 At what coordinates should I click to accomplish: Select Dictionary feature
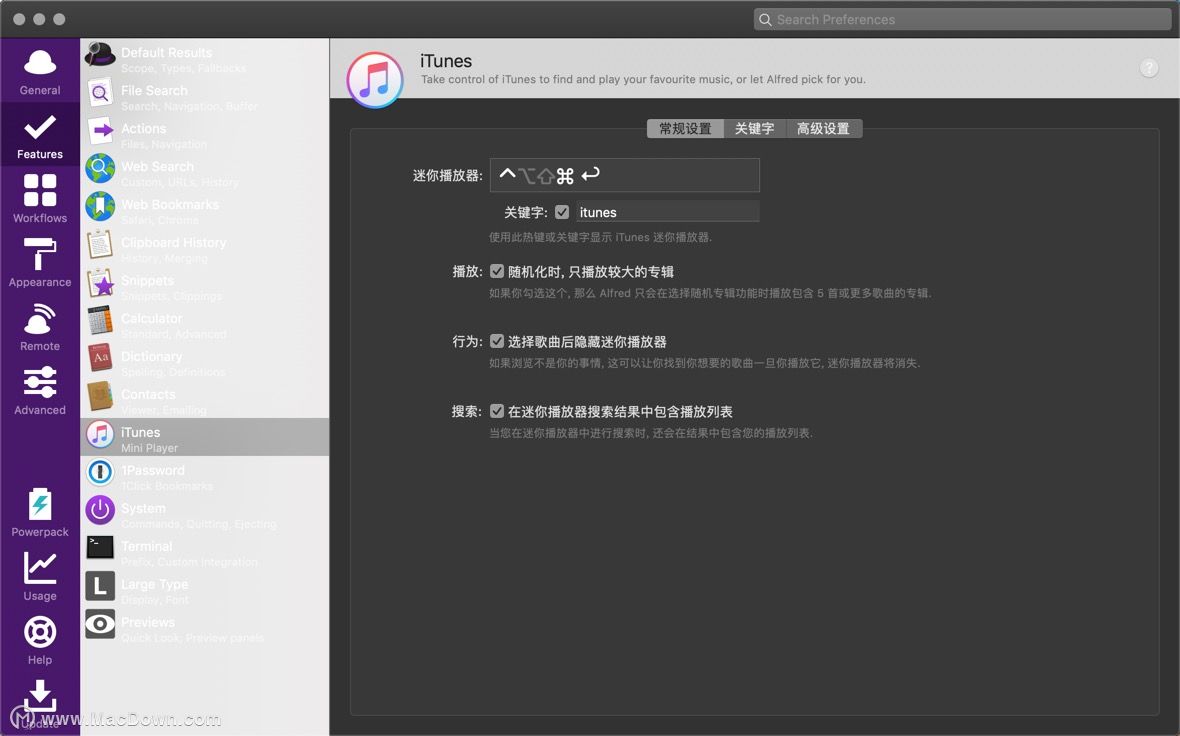pyautogui.click(x=205, y=363)
